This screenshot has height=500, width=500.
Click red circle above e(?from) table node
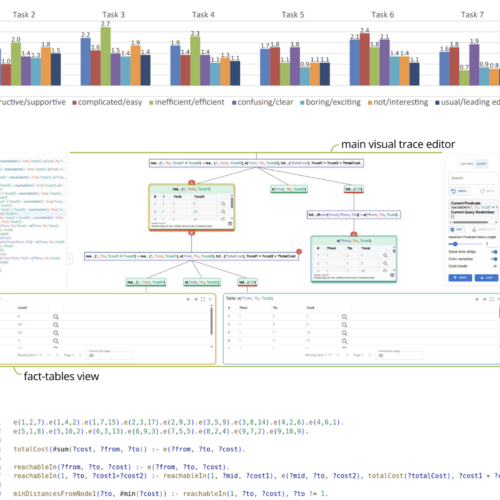[354, 234]
